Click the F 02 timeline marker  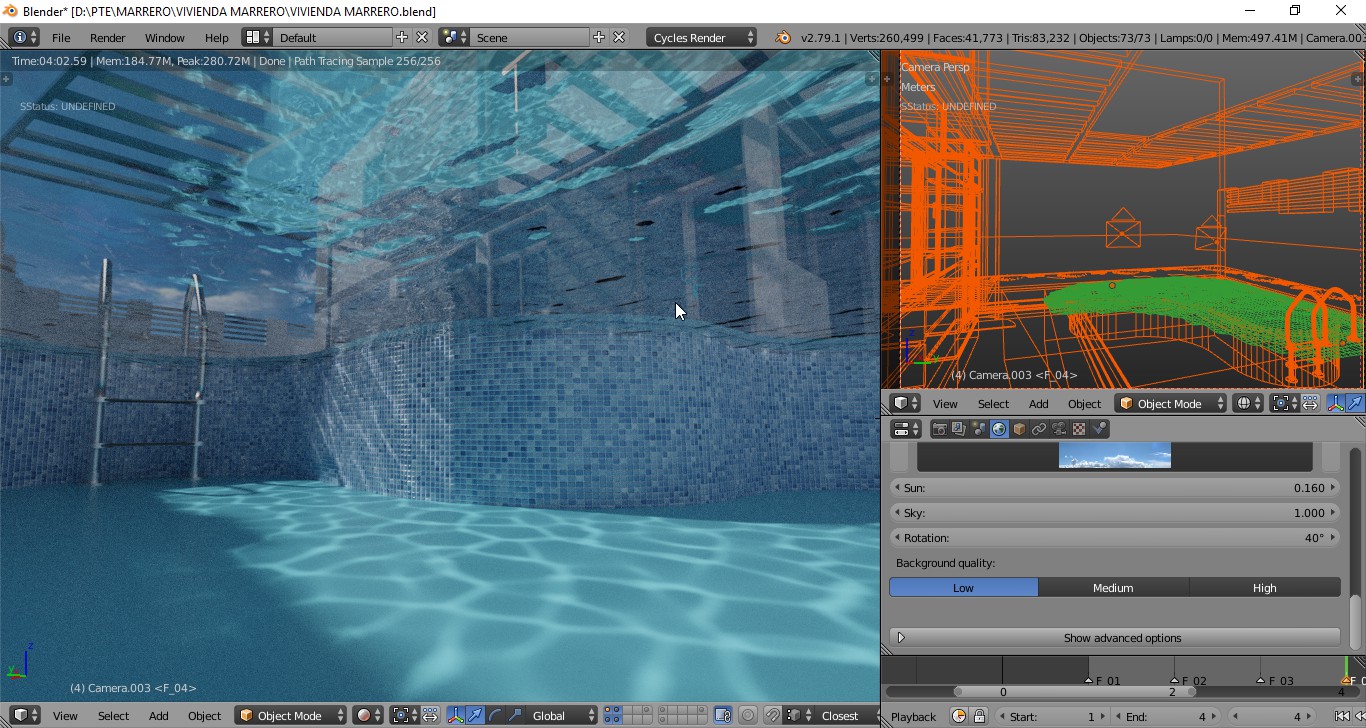[x=1176, y=680]
